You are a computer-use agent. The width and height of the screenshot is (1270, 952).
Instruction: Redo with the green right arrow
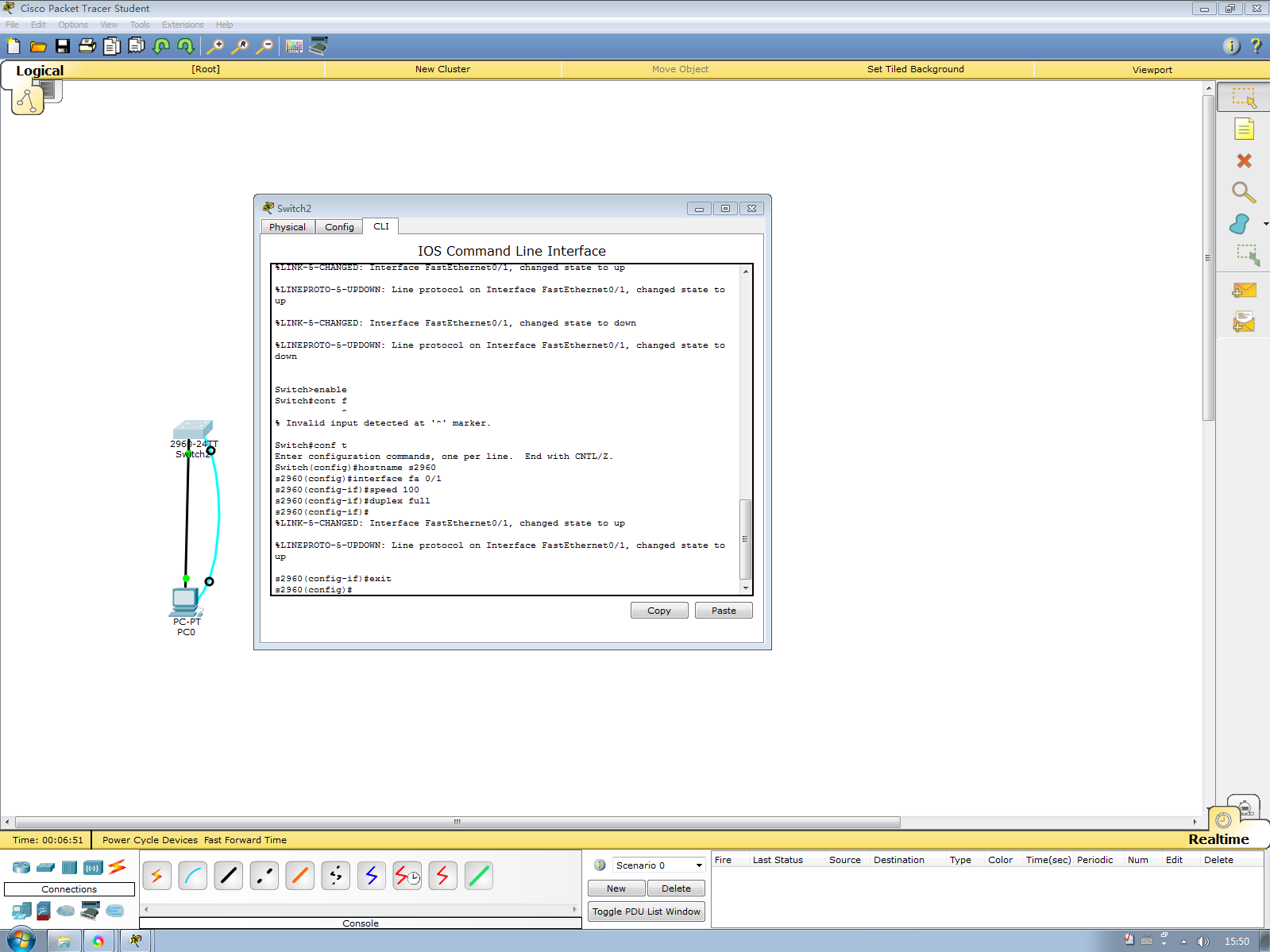pyautogui.click(x=186, y=46)
